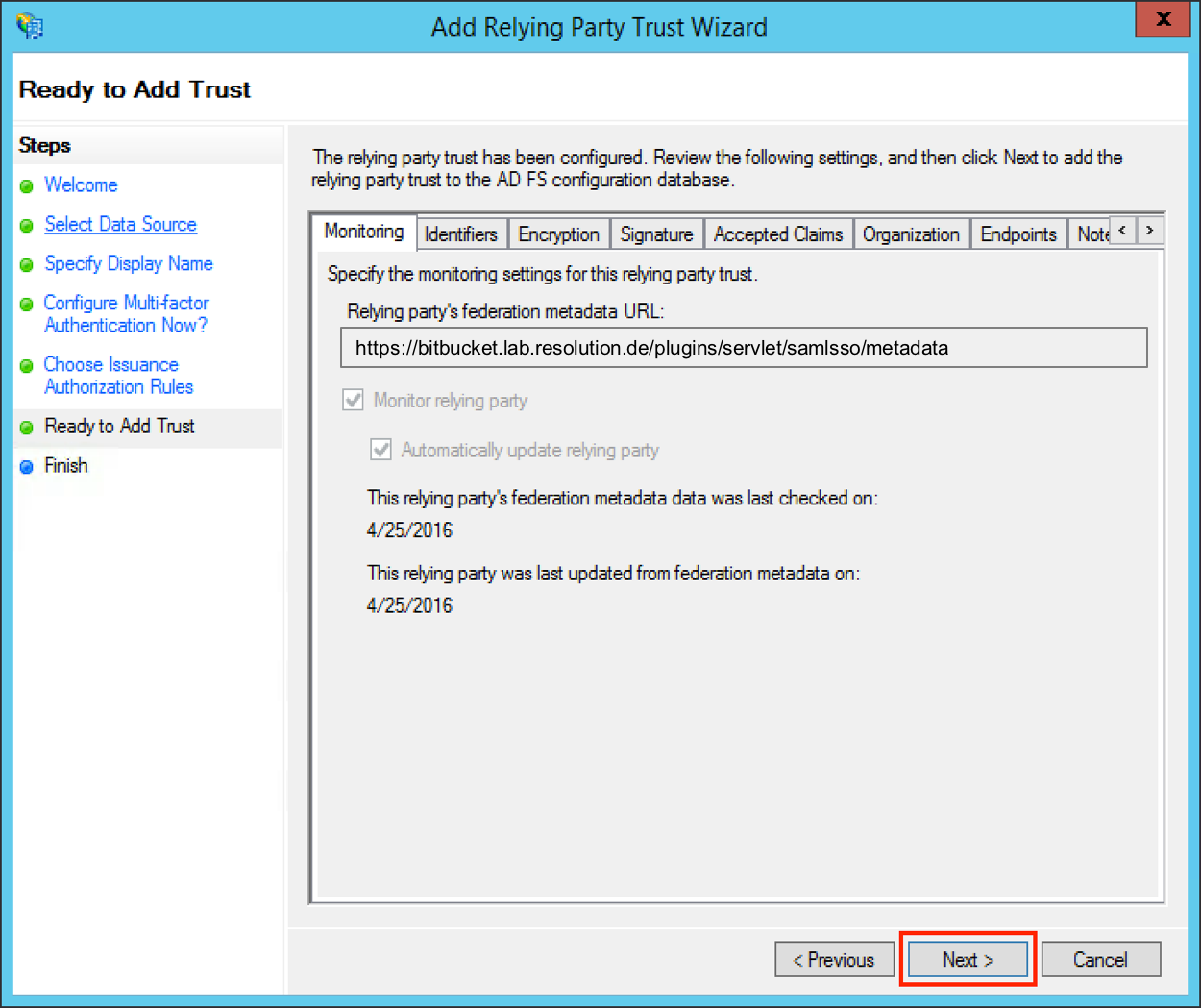
Task: Cancel the trust wizard
Action: click(1100, 959)
